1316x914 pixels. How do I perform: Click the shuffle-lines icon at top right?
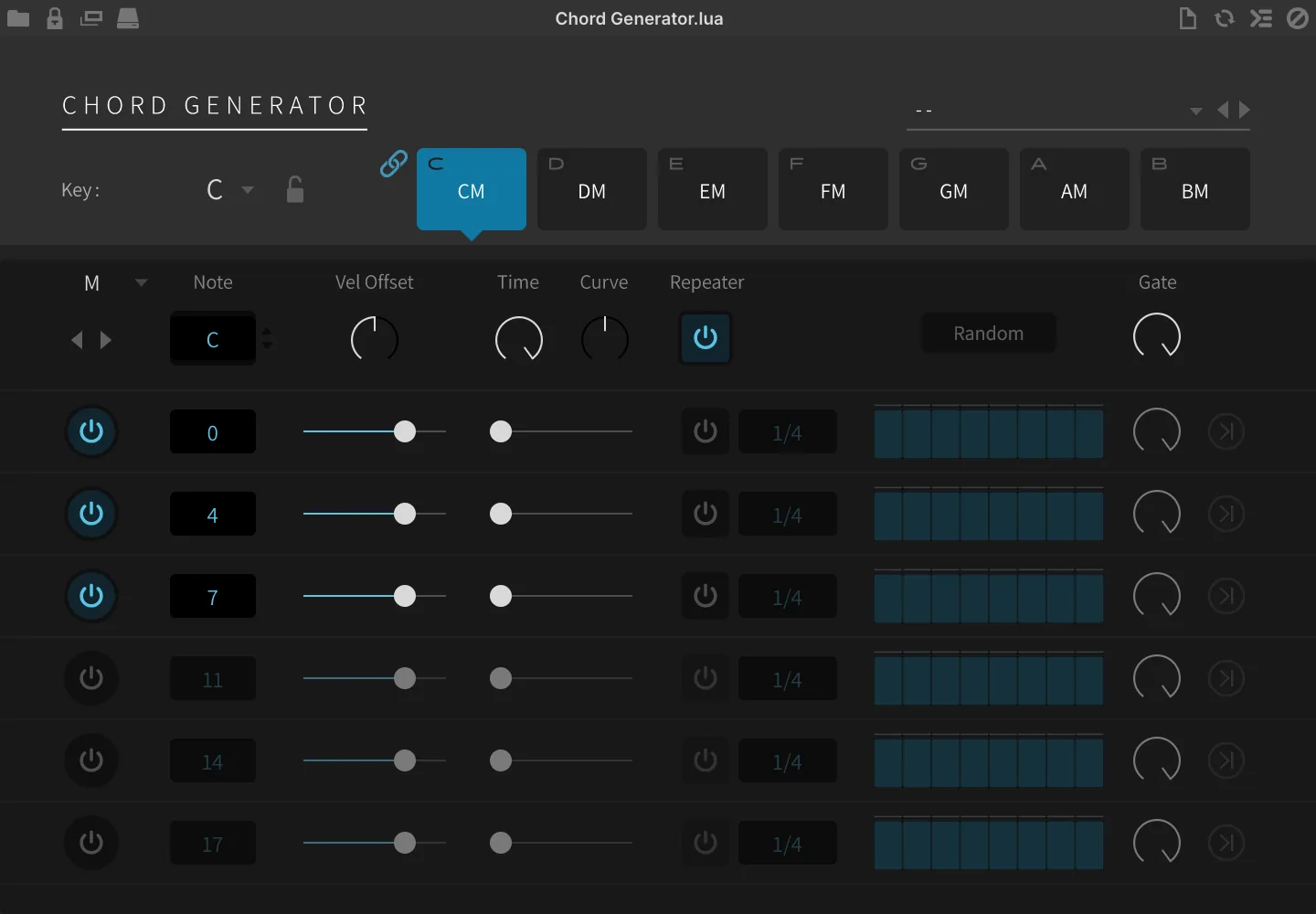tap(1261, 18)
